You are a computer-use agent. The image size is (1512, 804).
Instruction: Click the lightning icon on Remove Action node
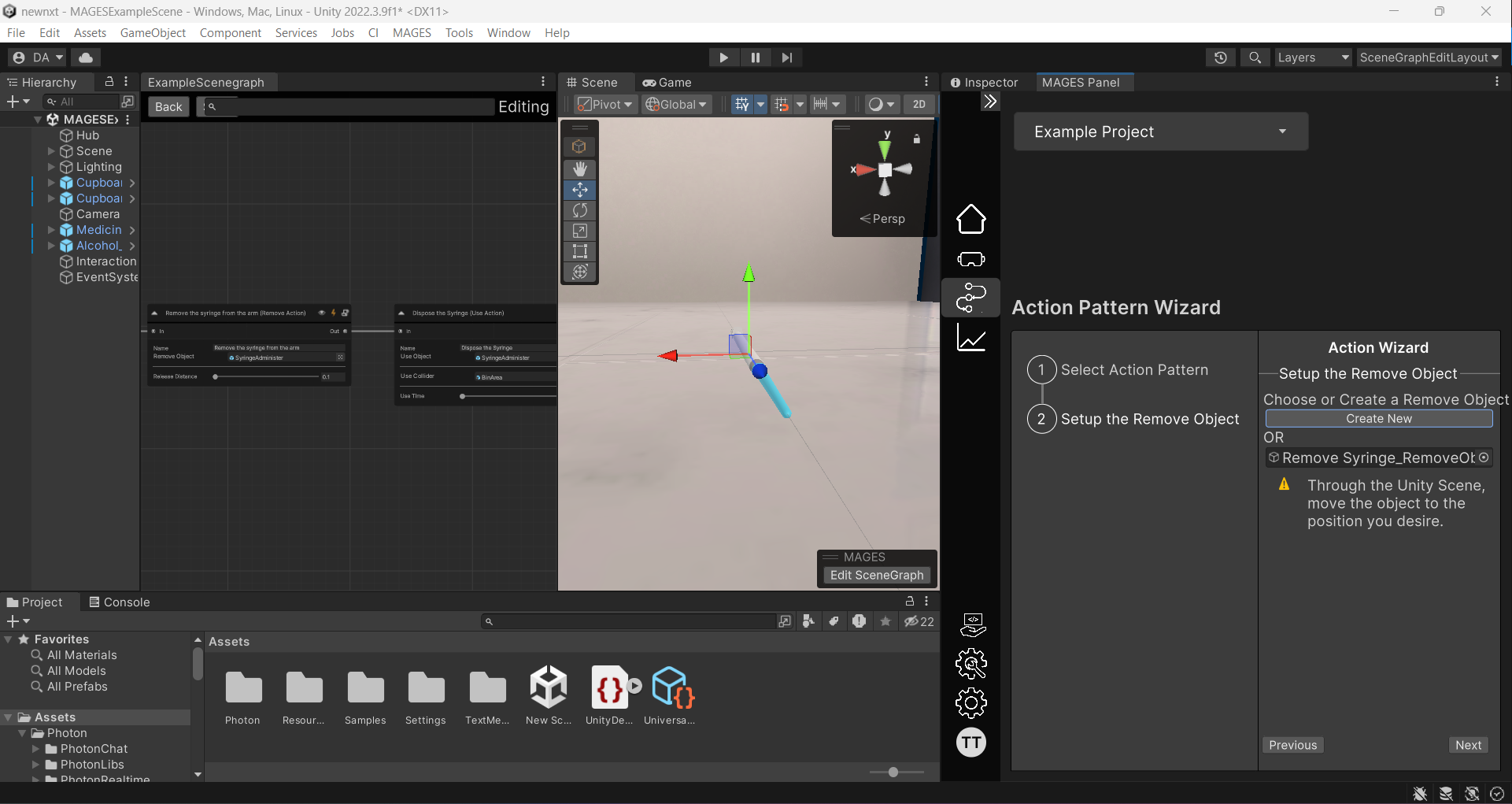tap(333, 313)
